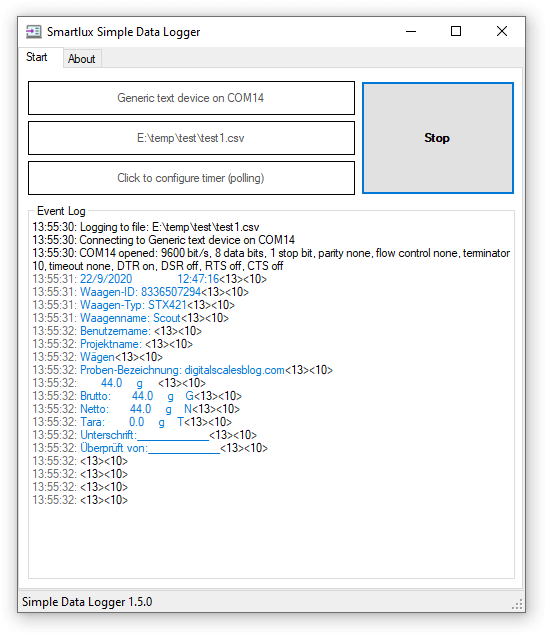Viewport: 547px width, 635px height.
Task: Click log entry 'Unterschrift:'
Action: click(145, 435)
